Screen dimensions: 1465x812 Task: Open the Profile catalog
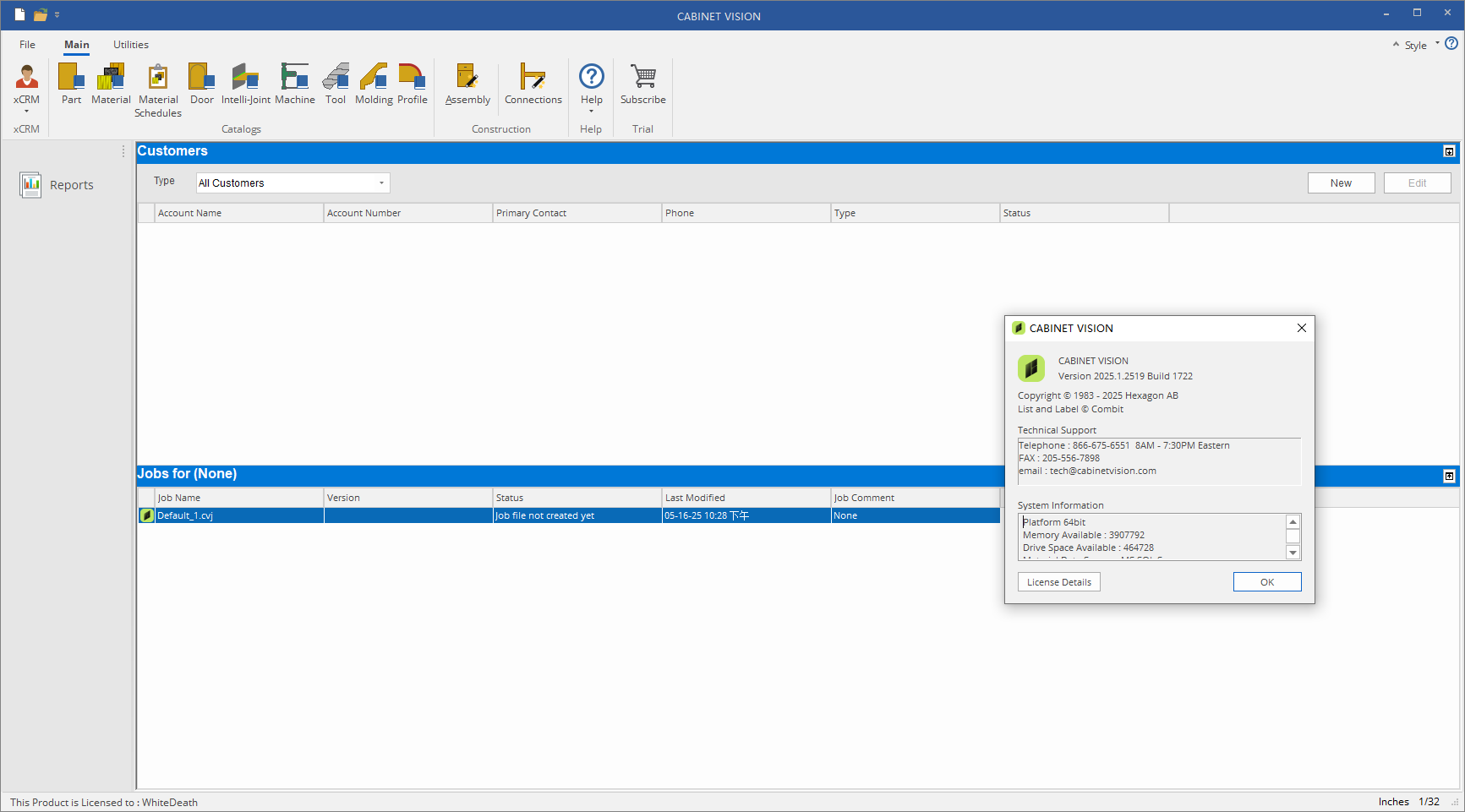tap(413, 84)
